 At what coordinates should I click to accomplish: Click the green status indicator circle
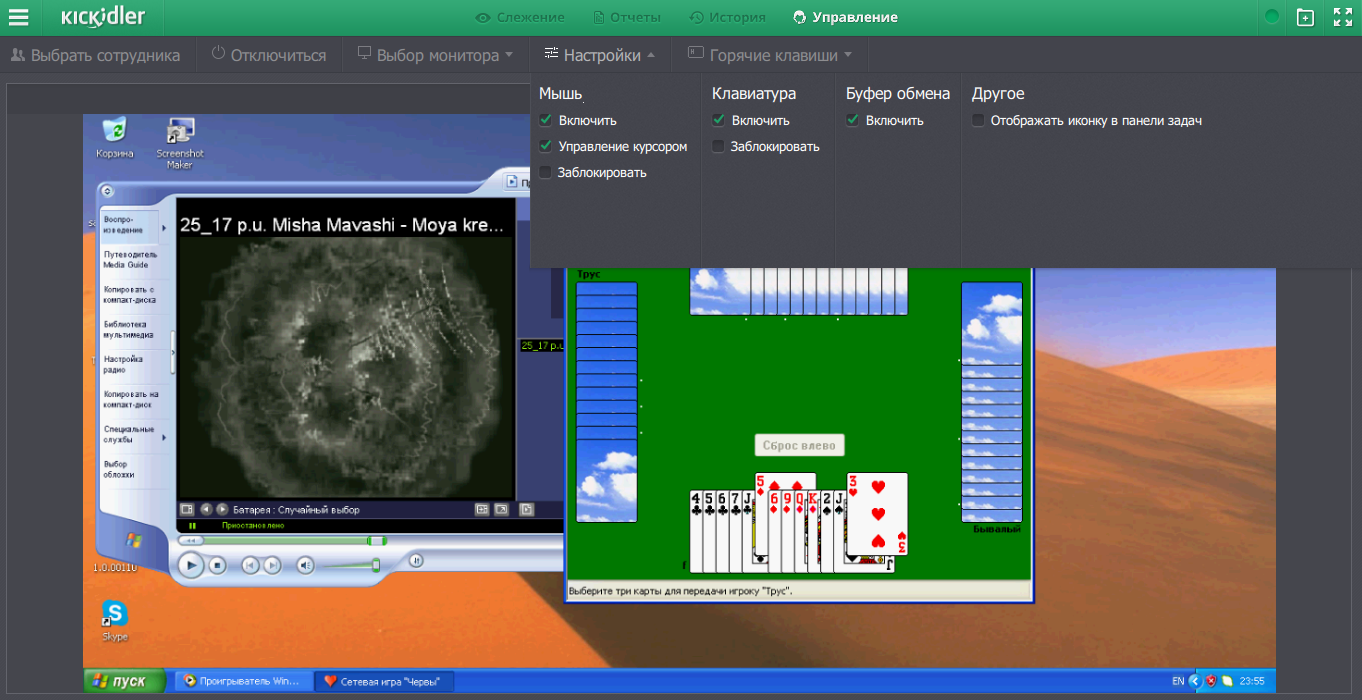[1272, 17]
